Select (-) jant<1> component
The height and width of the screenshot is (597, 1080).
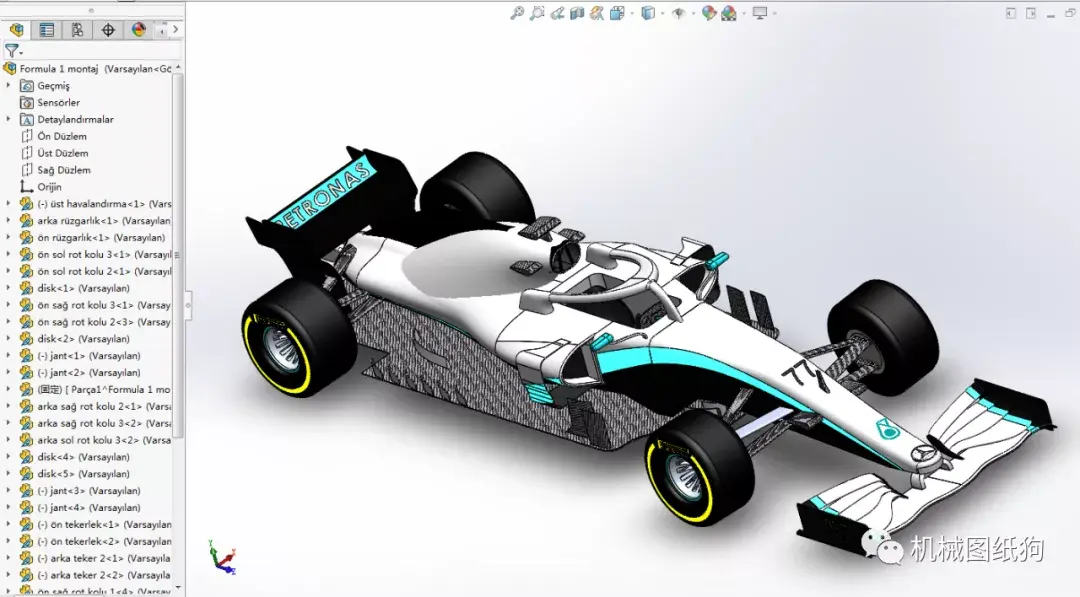coord(80,355)
